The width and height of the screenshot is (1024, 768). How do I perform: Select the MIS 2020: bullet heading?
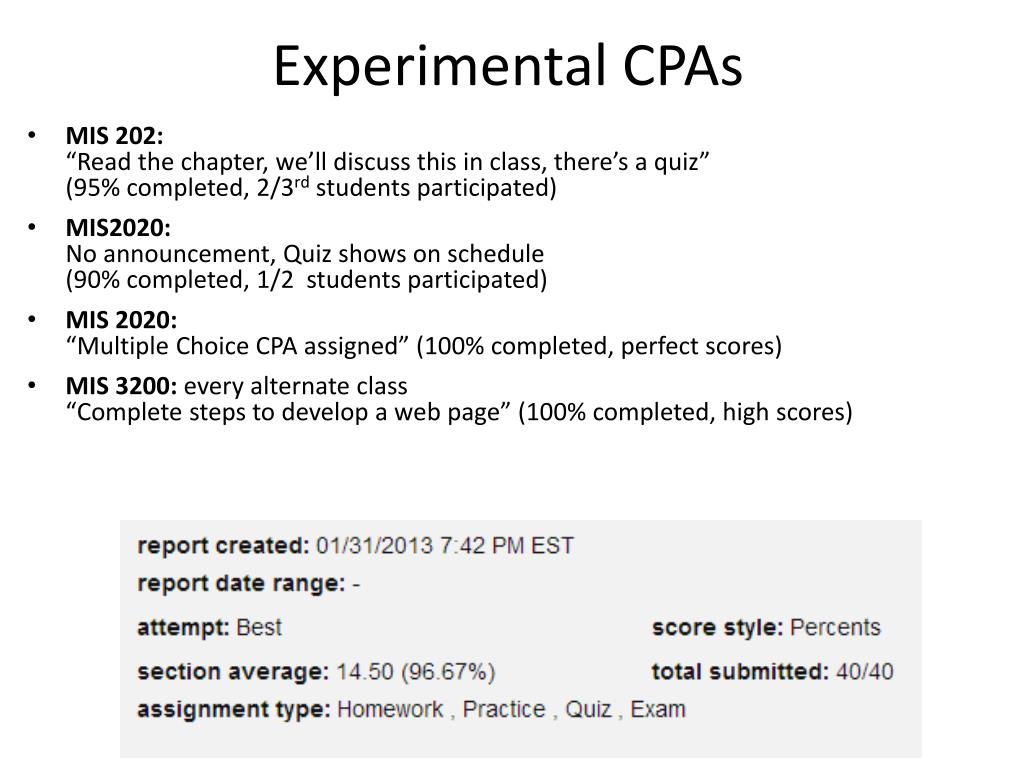tap(121, 320)
